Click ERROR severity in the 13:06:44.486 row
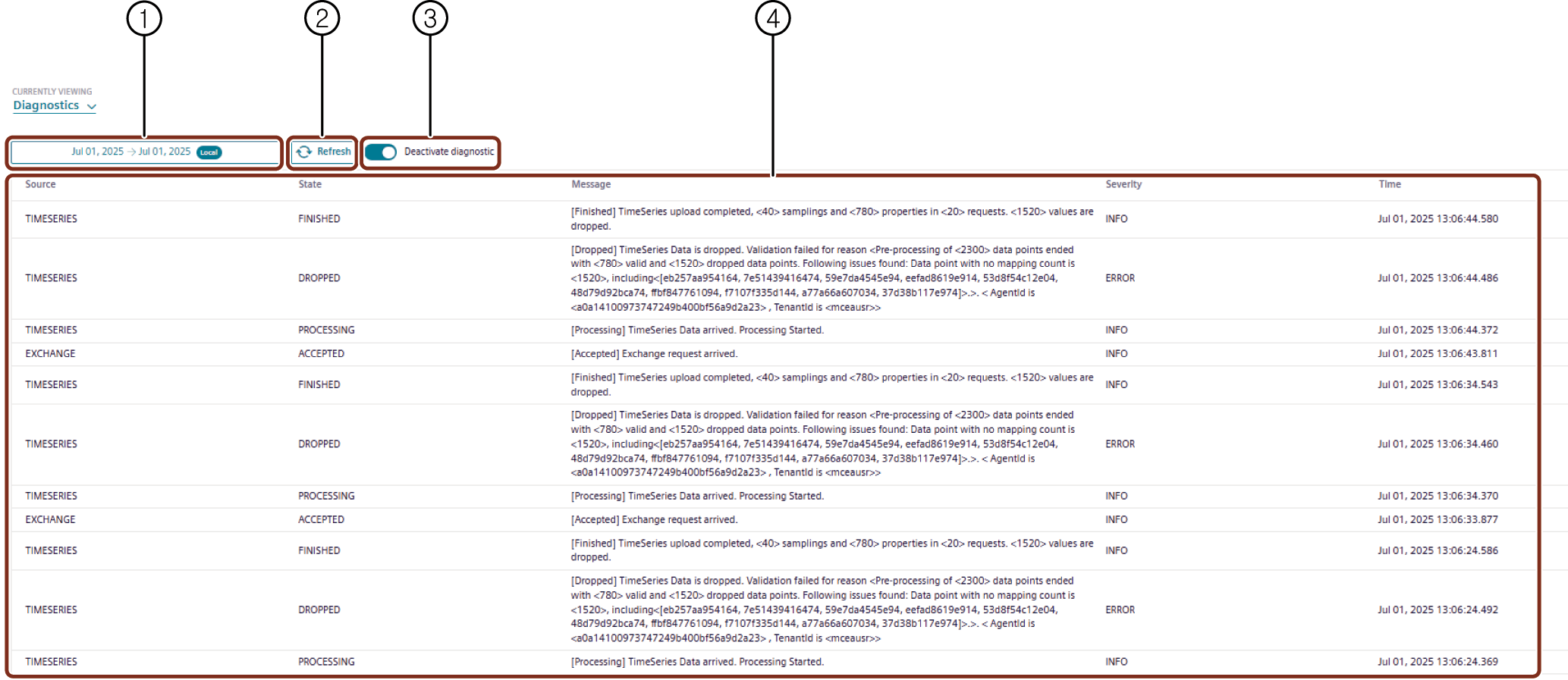The height and width of the screenshot is (680, 1568). tap(1120, 278)
